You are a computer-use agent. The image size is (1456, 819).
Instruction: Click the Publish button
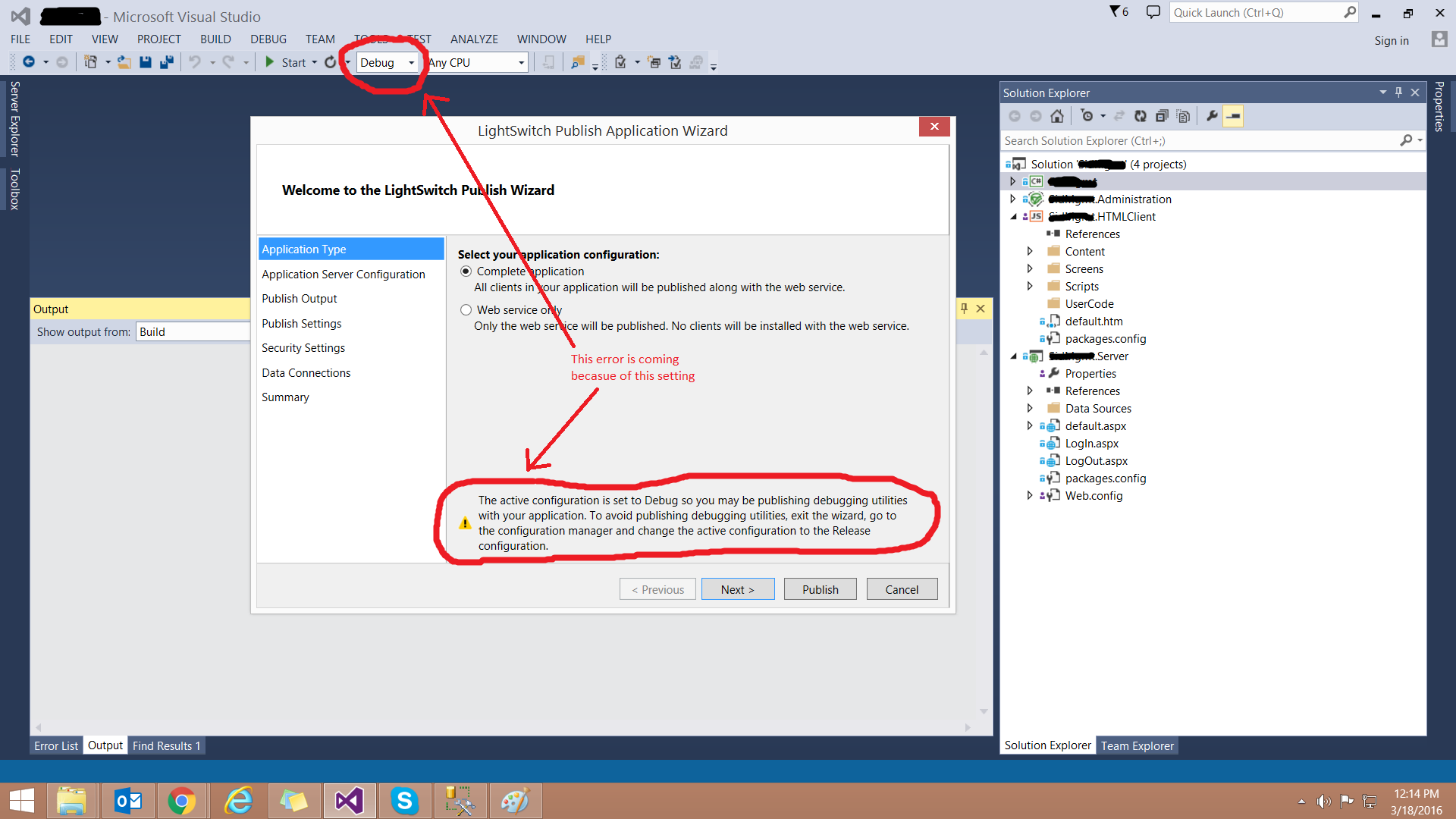coord(821,589)
